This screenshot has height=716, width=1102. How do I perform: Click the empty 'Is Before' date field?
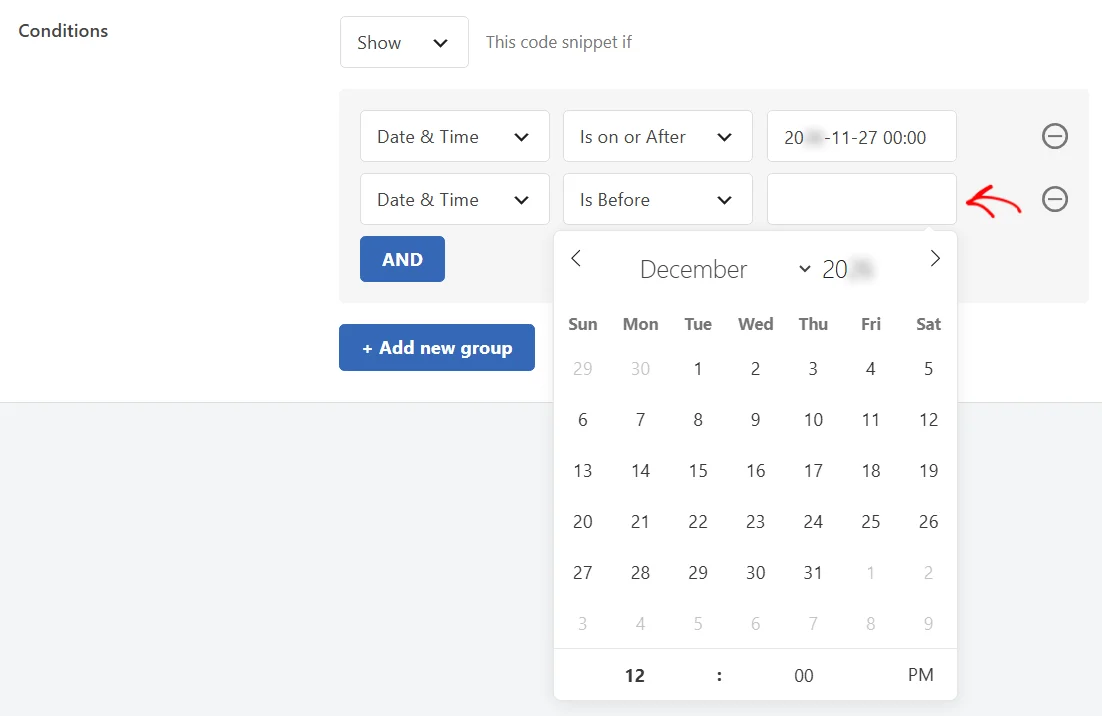pos(862,200)
